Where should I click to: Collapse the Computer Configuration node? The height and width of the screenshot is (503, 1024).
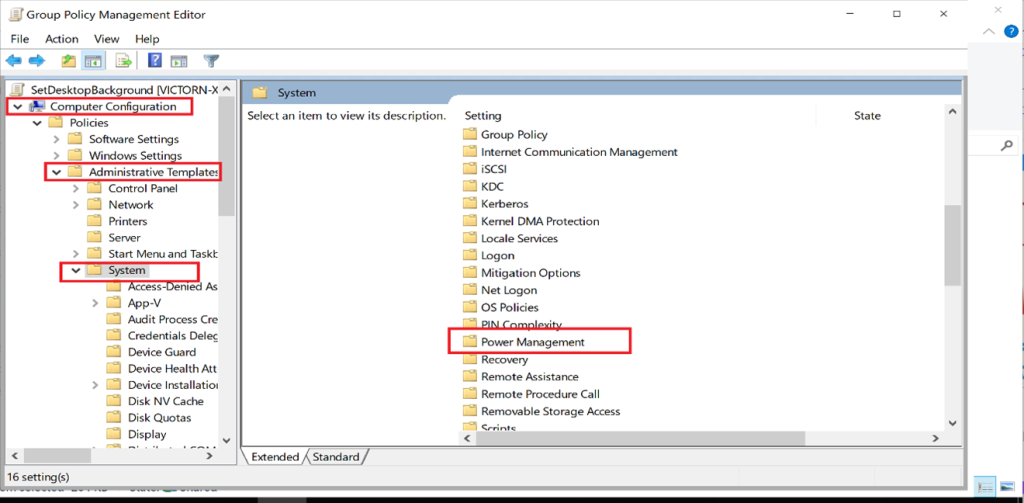17,107
